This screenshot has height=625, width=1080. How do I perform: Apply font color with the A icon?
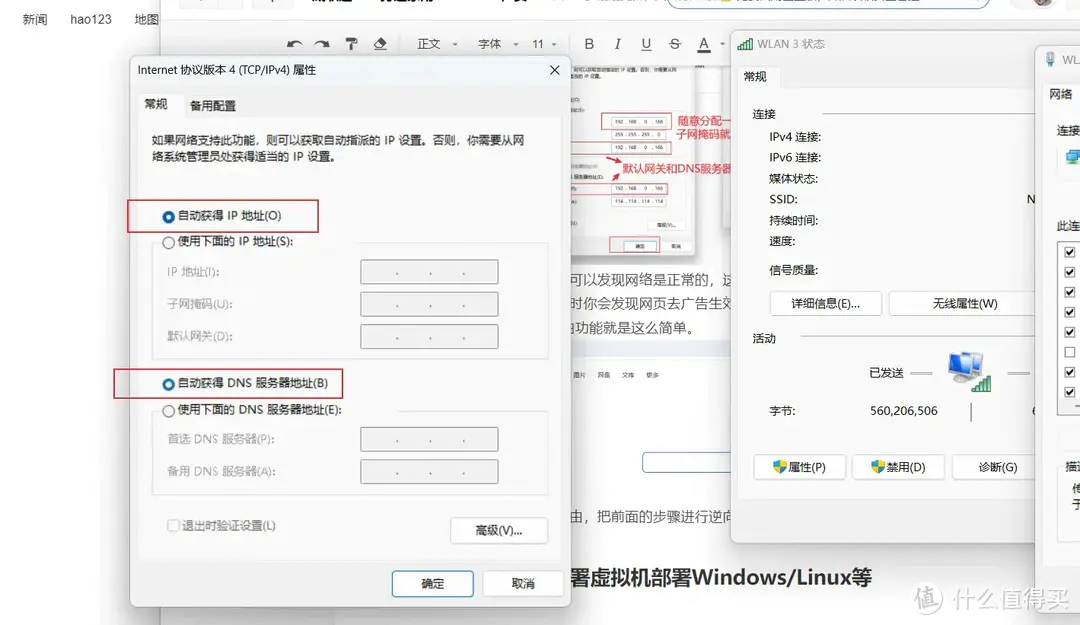point(703,44)
